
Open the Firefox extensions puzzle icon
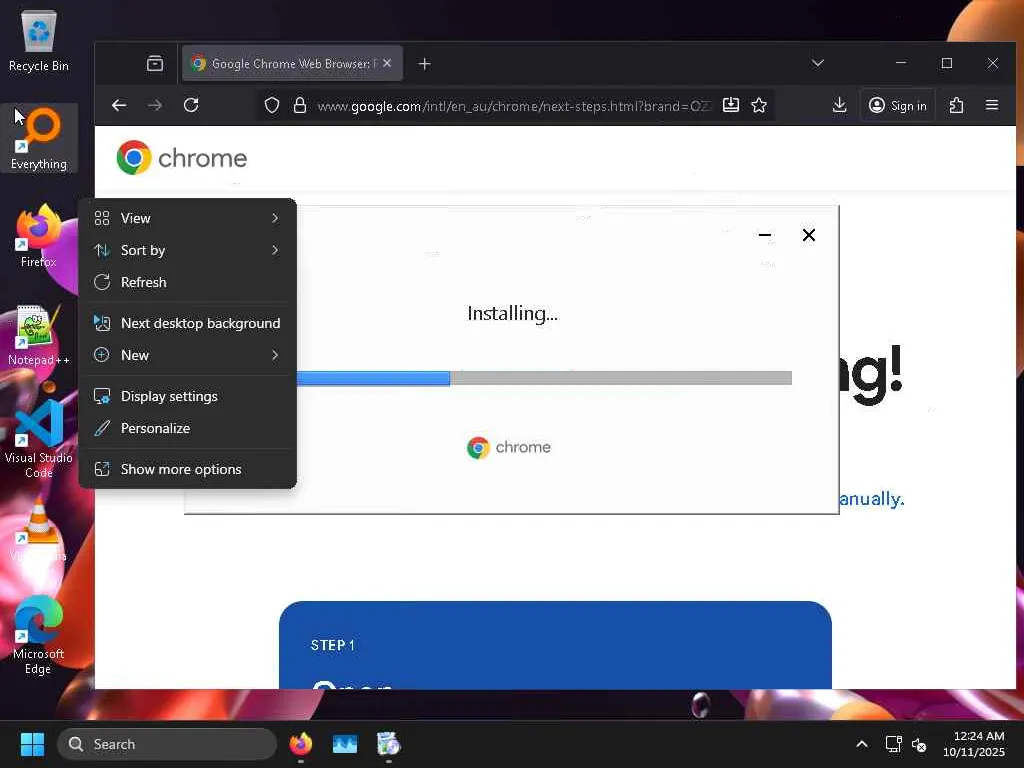(956, 105)
